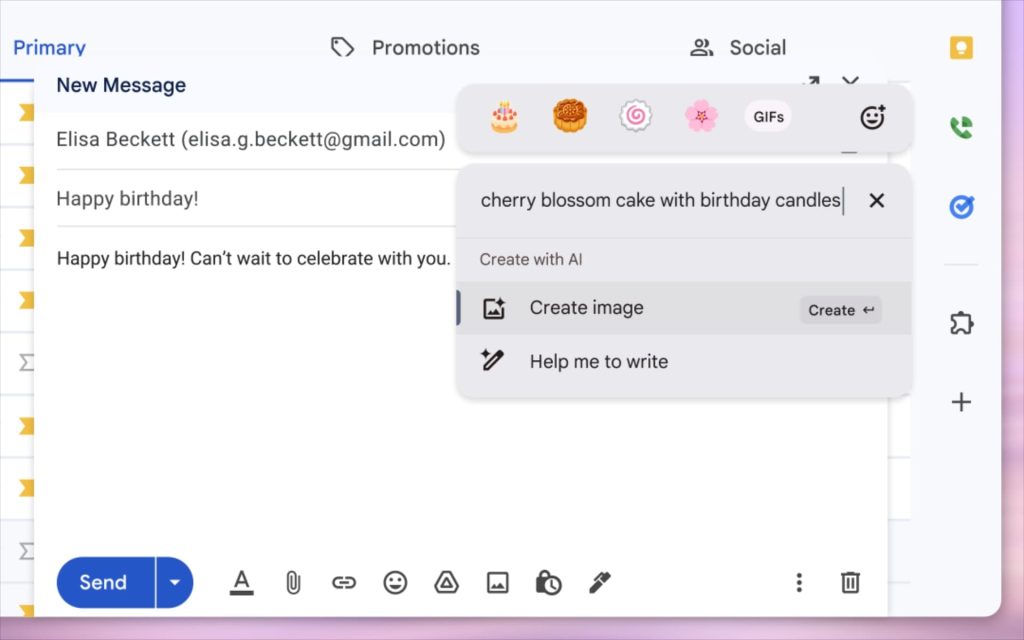The width and height of the screenshot is (1024, 640).
Task: Insert files using the Google Drive icon
Action: tap(446, 582)
